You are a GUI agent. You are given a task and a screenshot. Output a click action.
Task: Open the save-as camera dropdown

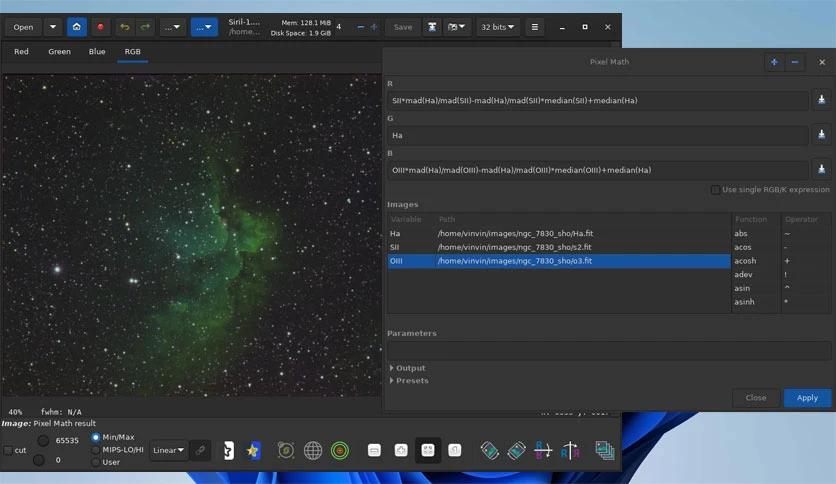click(x=456, y=27)
